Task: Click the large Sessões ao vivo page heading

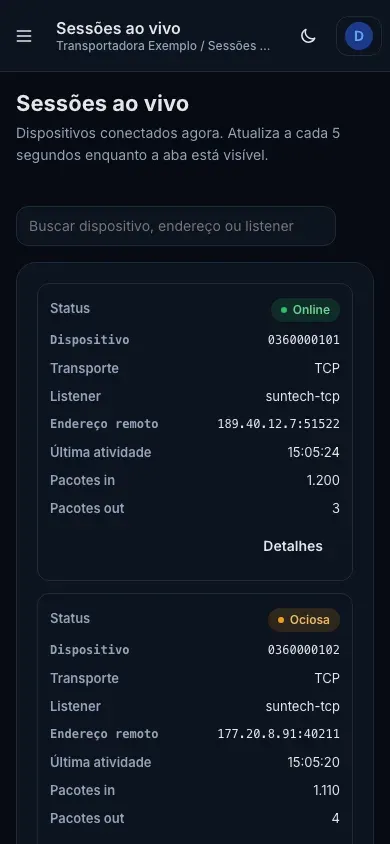Action: (103, 103)
